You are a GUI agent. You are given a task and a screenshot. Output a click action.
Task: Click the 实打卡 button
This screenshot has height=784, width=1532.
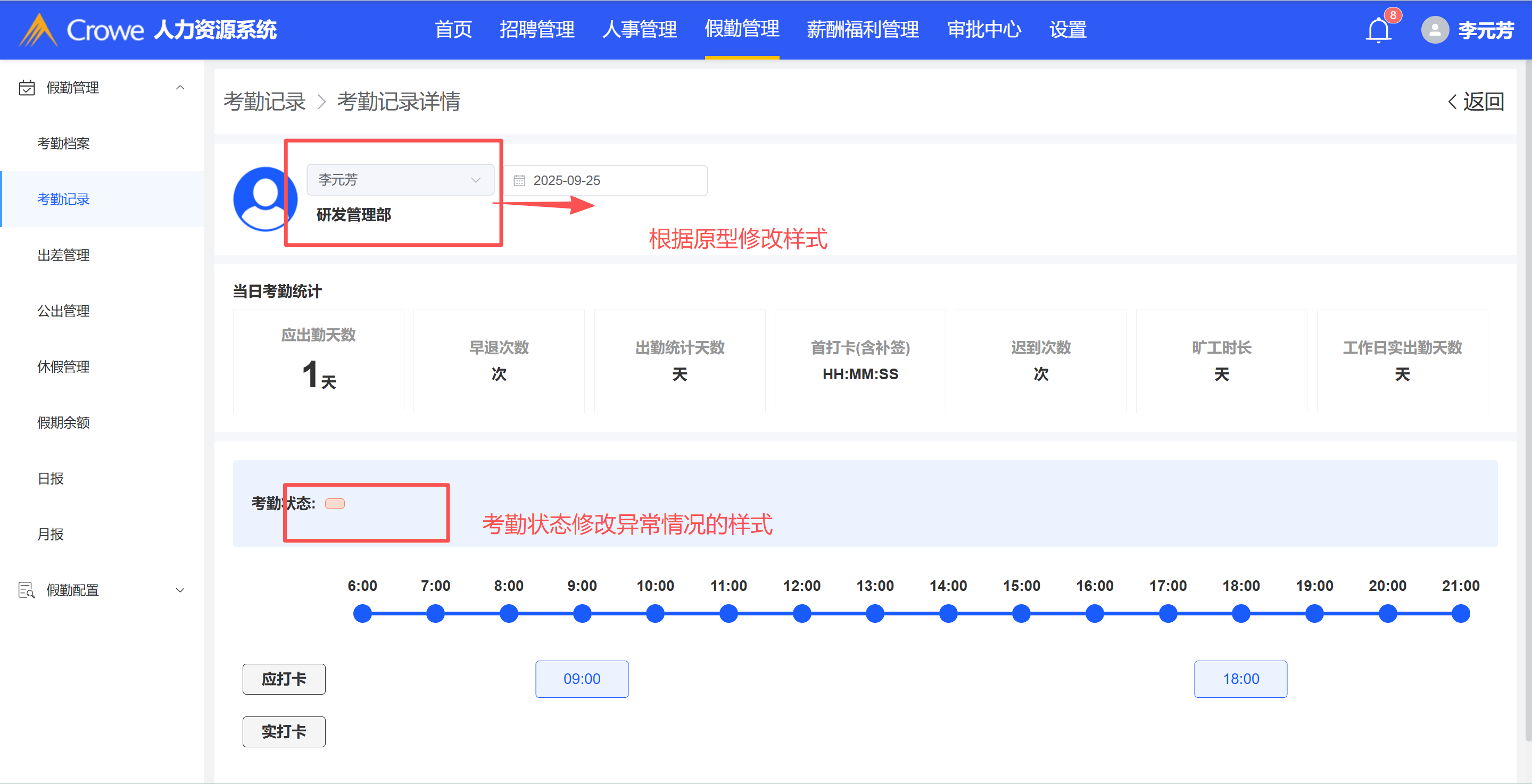pos(284,731)
